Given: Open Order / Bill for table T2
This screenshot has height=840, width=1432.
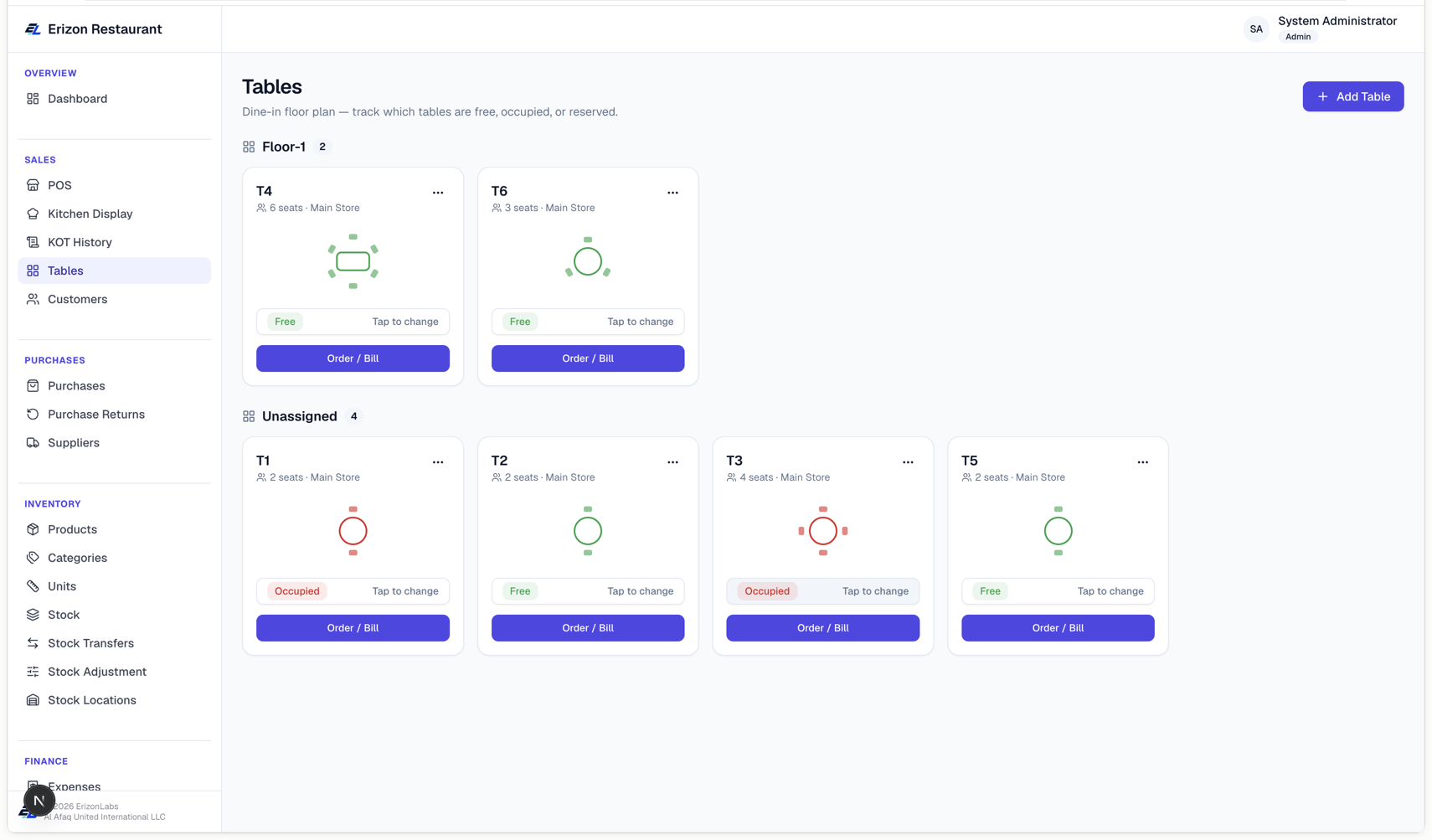Looking at the screenshot, I should tap(588, 628).
